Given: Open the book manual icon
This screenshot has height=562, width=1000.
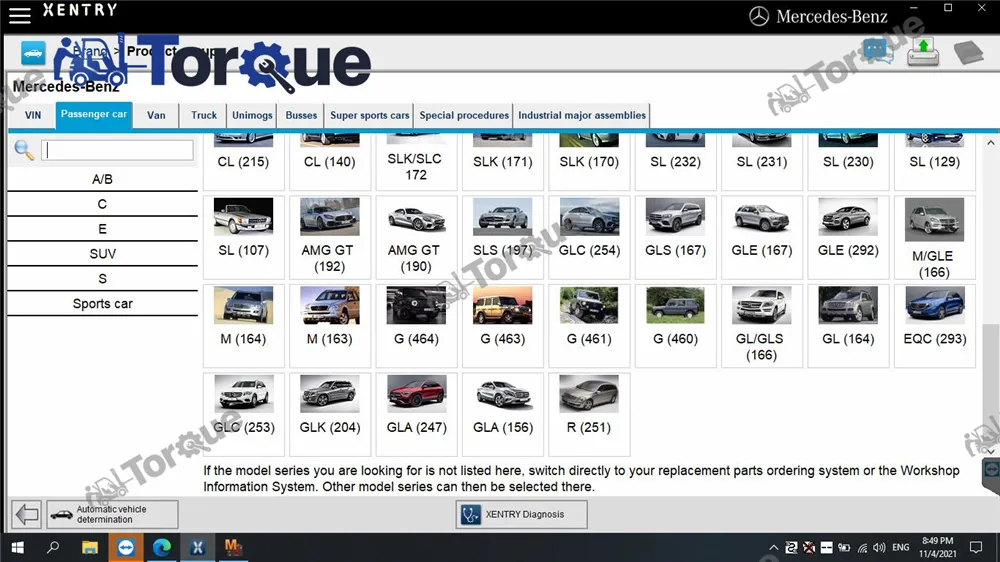Looking at the screenshot, I should (x=968, y=52).
